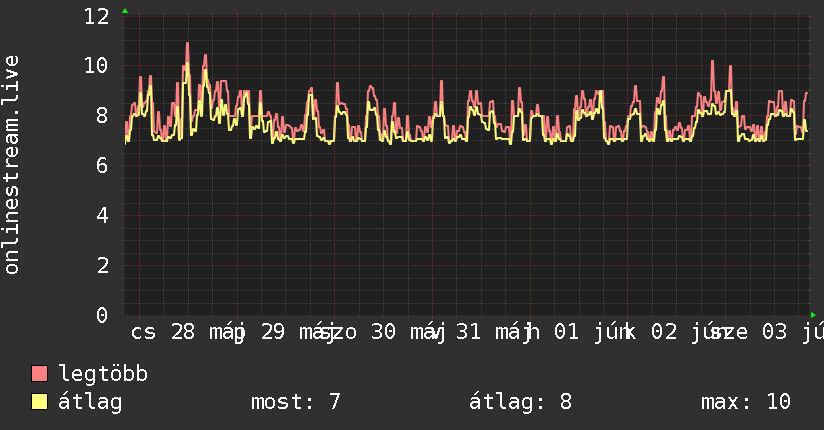
Task: Click the y-axis label 2
Action: pos(102,265)
